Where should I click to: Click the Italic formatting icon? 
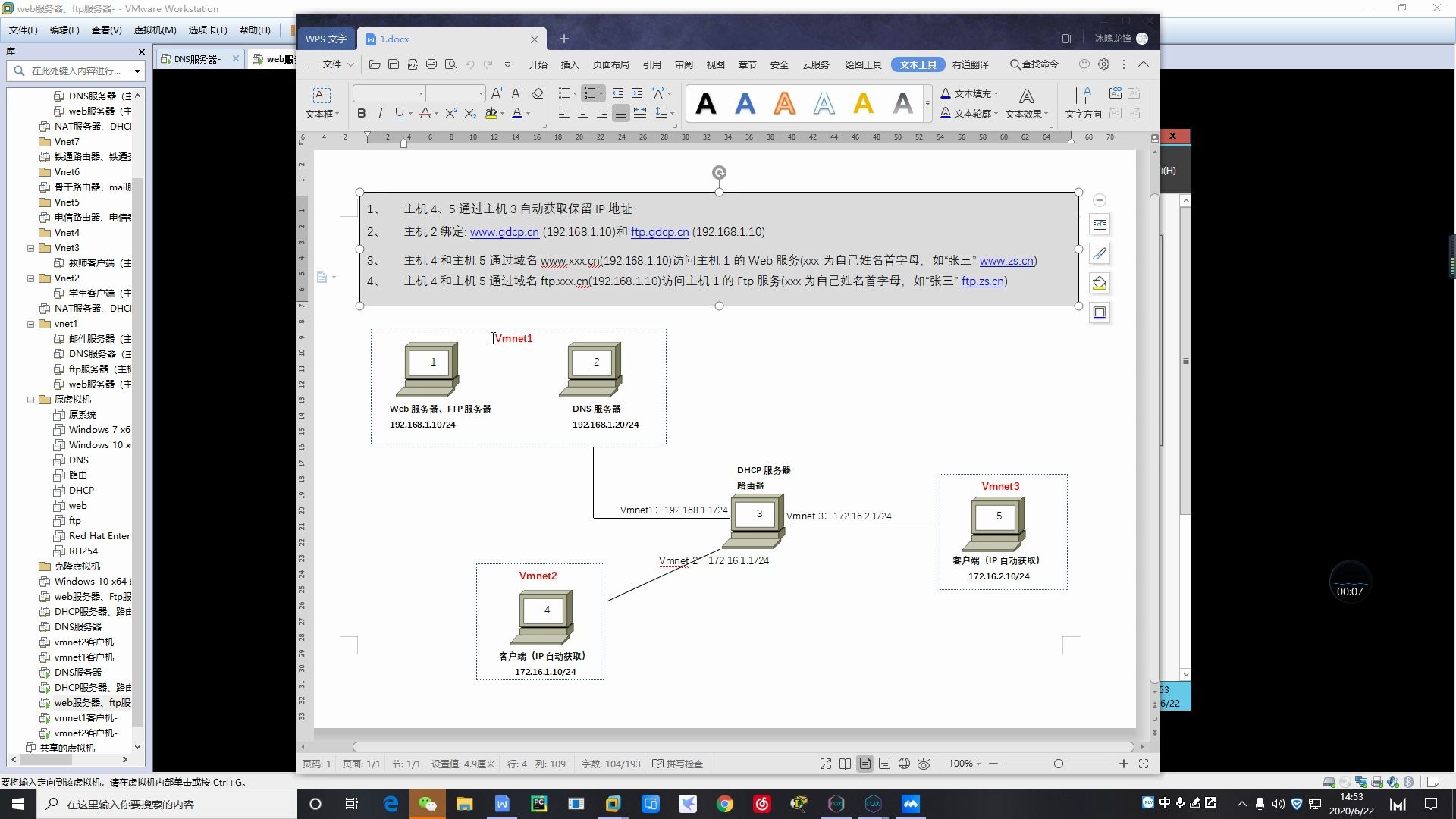[x=380, y=113]
